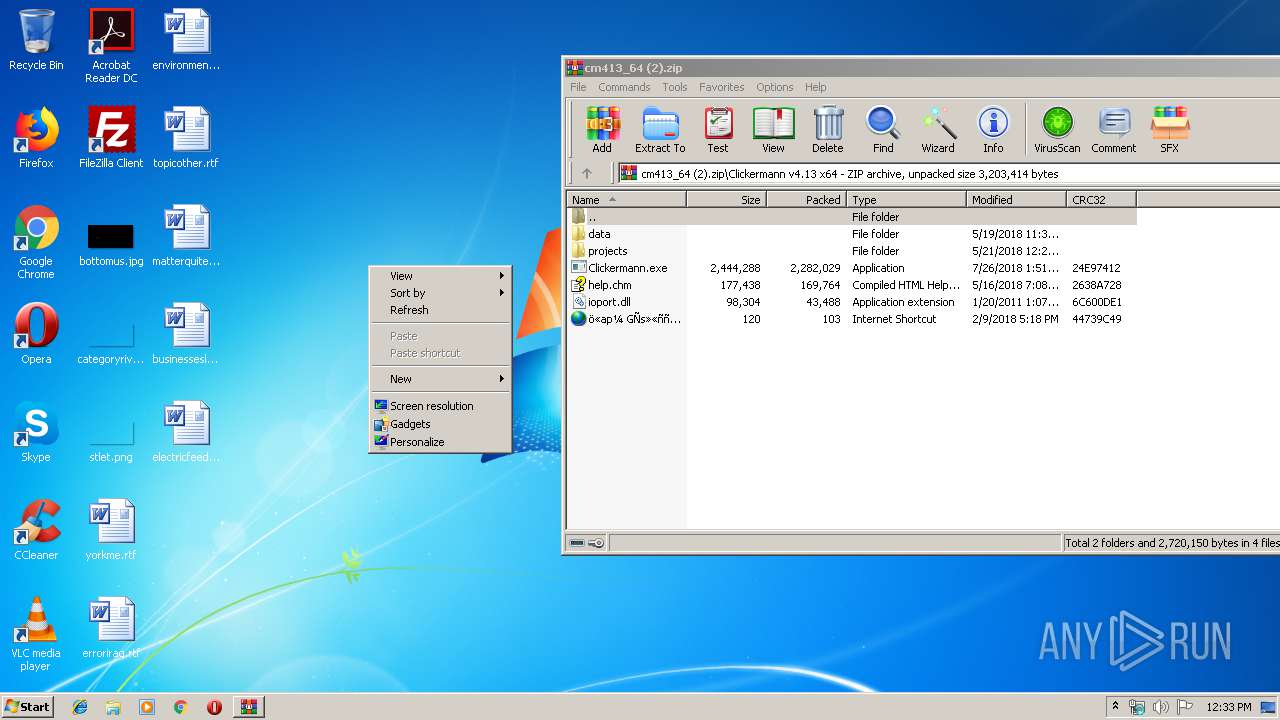The image size is (1280, 720).
Task: Select the Firefox desktop shortcut
Action: pos(36,138)
